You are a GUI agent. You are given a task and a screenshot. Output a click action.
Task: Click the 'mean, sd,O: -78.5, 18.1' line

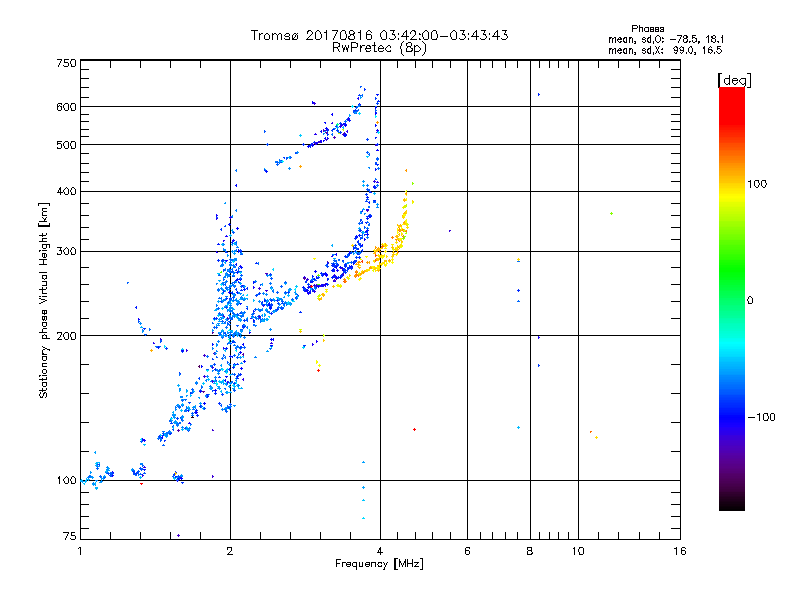[666, 39]
